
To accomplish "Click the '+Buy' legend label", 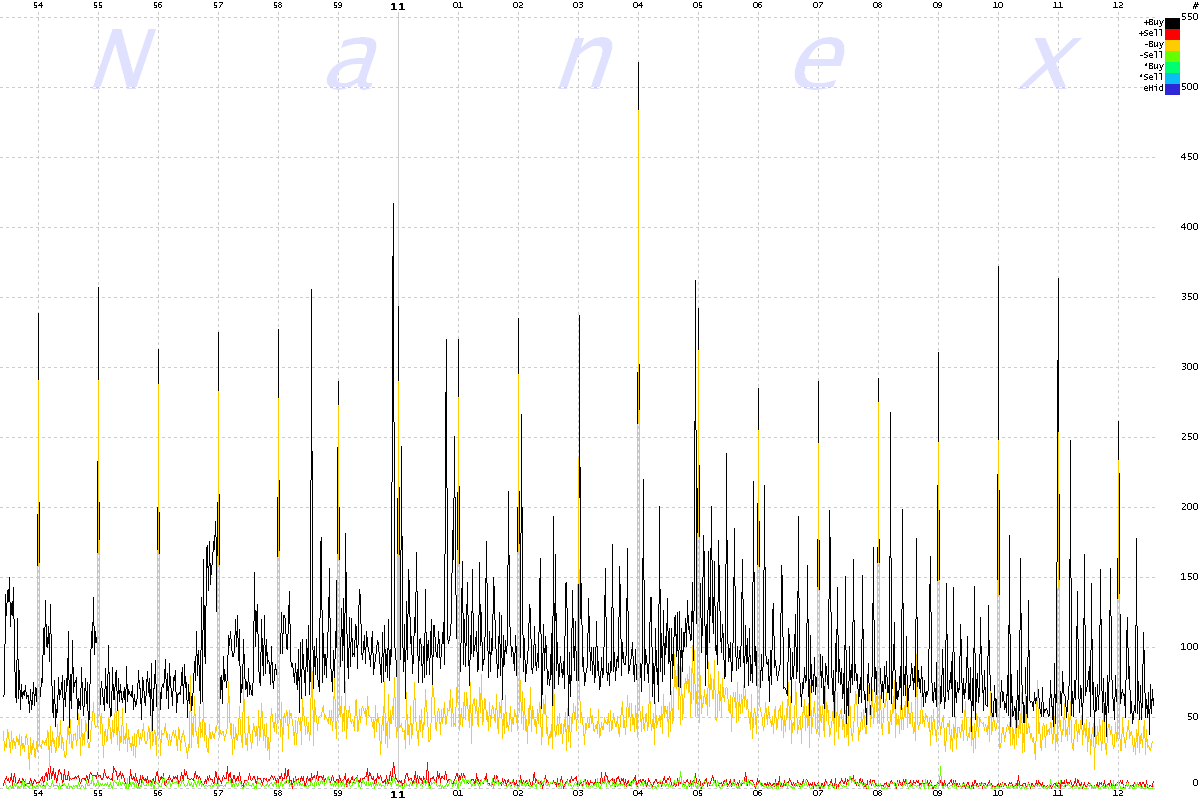I will (1153, 22).
